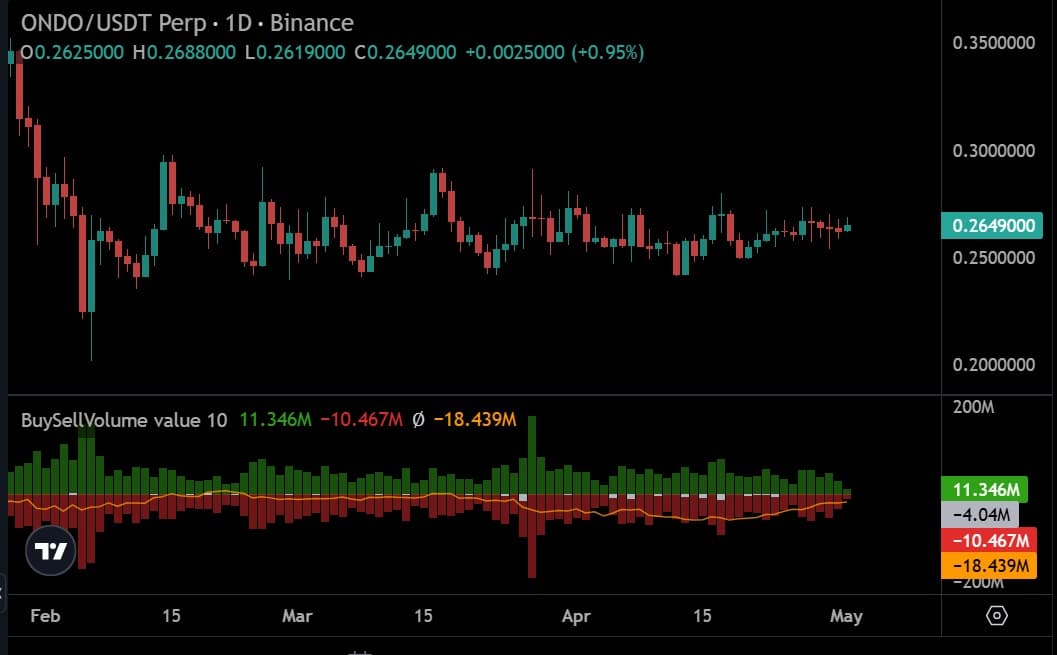The width and height of the screenshot is (1057, 655).
Task: Click the 200M volume axis label
Action: 973,407
